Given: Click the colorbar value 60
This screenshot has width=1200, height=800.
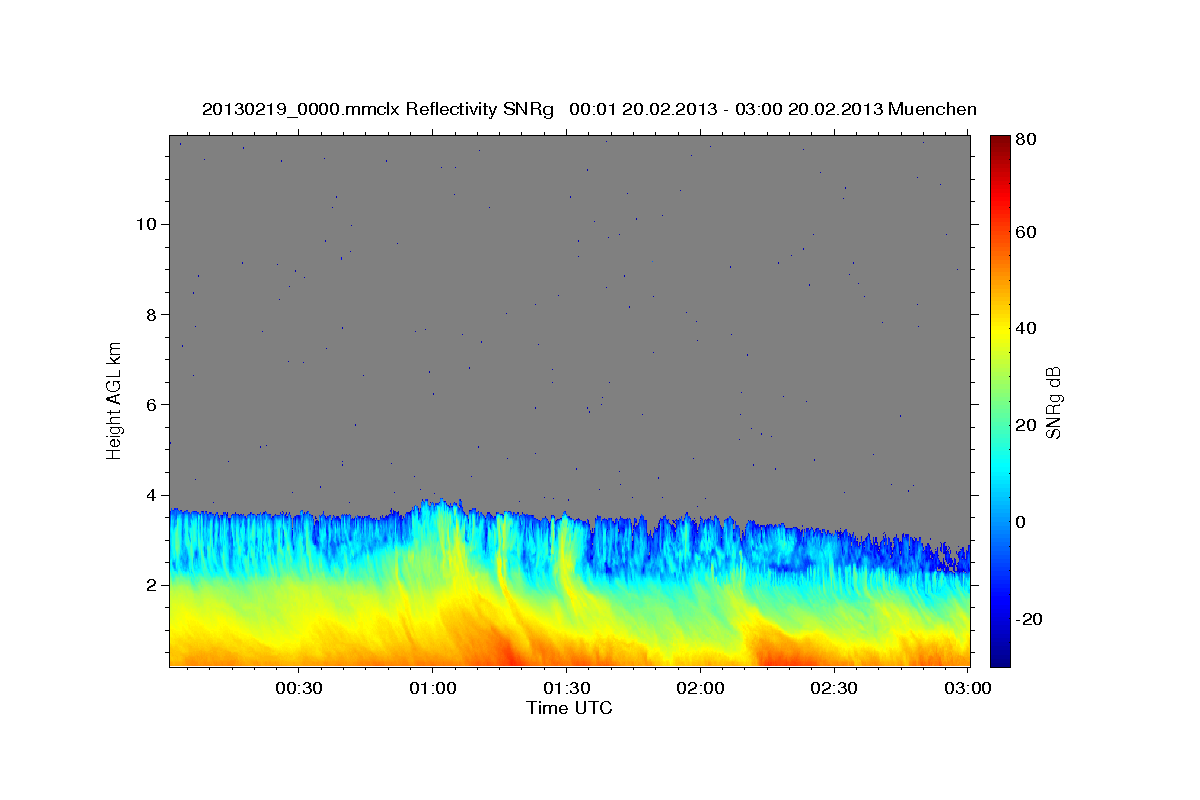Looking at the screenshot, I should pyautogui.click(x=1024, y=232).
